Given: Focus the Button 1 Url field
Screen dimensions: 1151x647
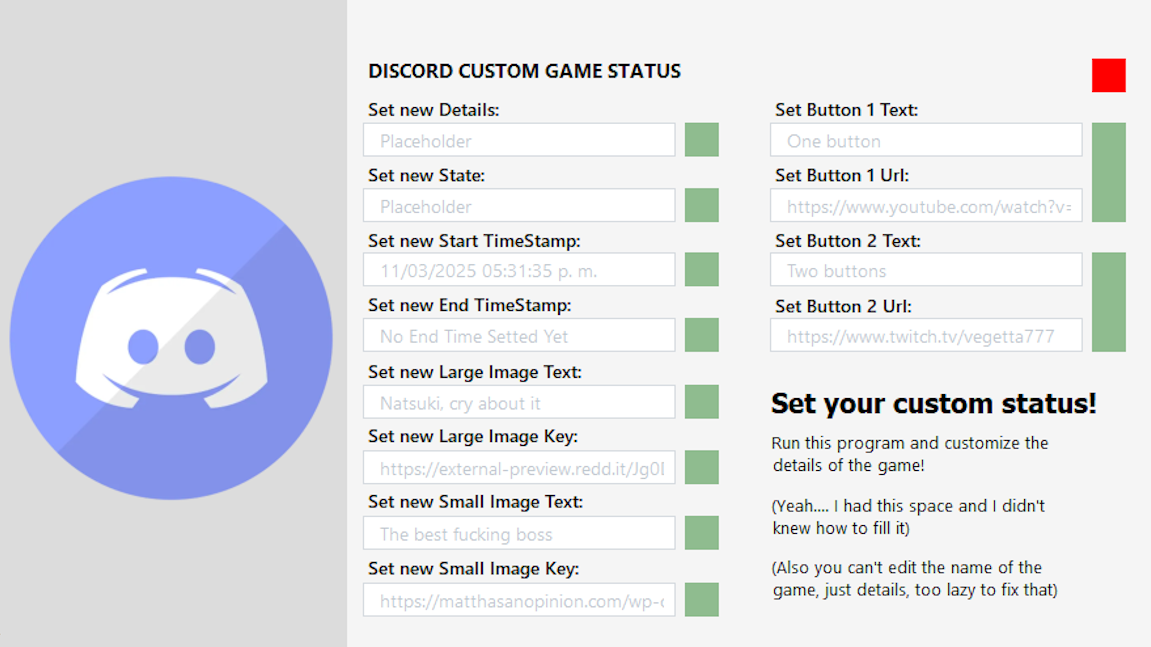Looking at the screenshot, I should tap(926, 205).
